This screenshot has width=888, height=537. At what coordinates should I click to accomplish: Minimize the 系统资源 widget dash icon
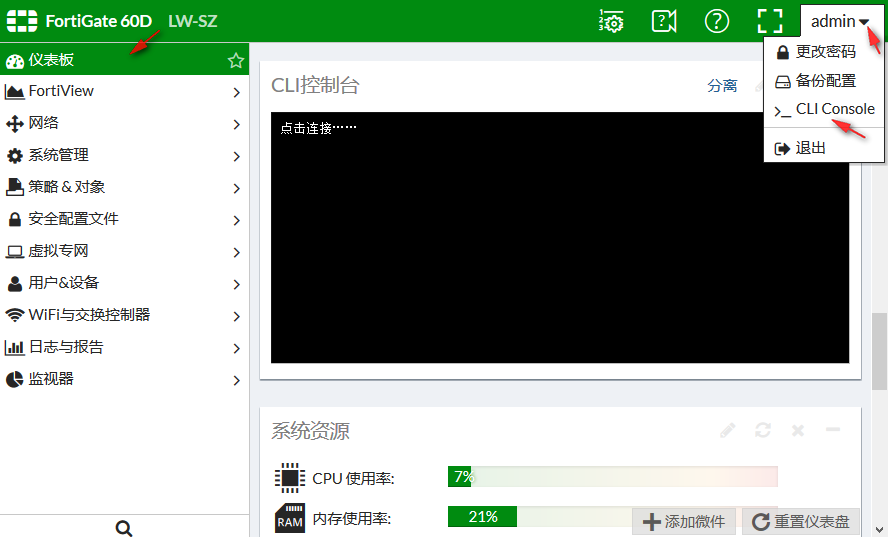(x=833, y=430)
